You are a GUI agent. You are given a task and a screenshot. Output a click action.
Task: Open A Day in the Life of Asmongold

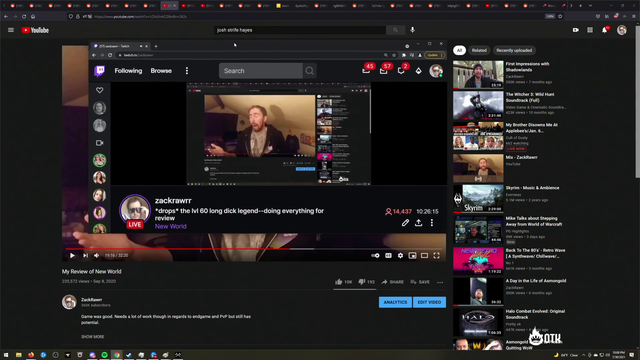pos(478,291)
